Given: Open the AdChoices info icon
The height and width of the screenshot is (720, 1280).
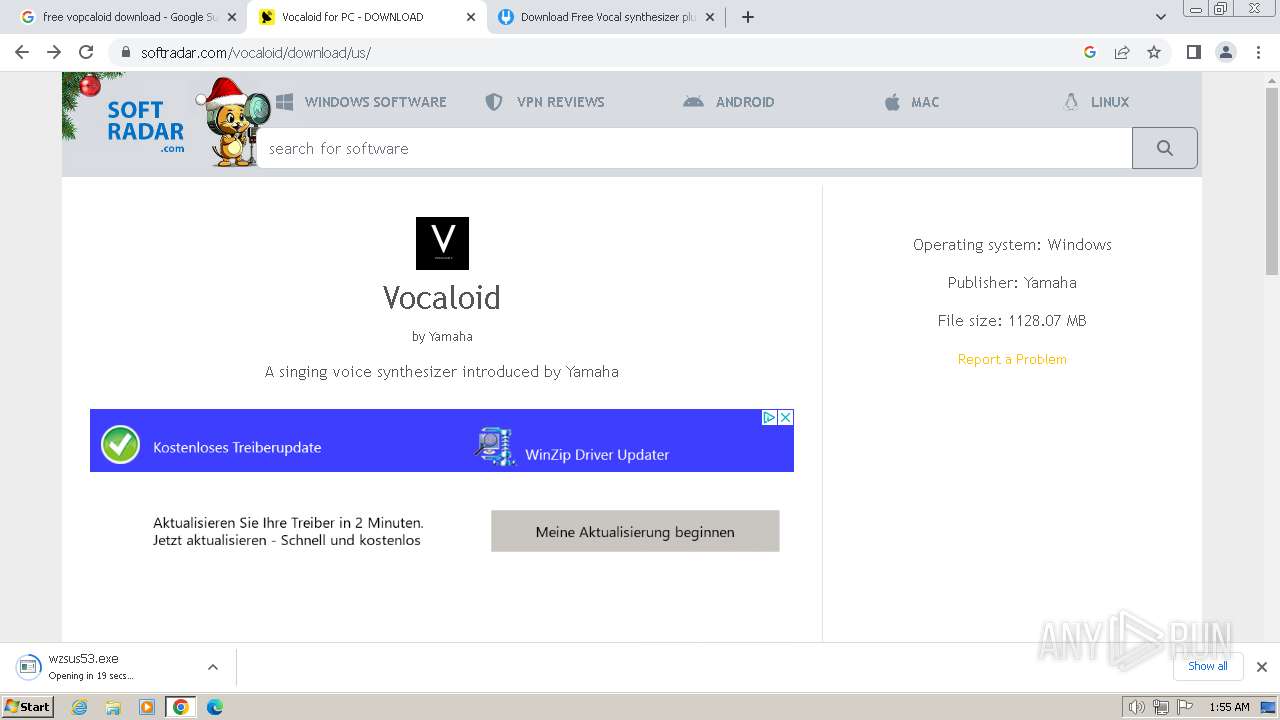Looking at the screenshot, I should point(769,417).
